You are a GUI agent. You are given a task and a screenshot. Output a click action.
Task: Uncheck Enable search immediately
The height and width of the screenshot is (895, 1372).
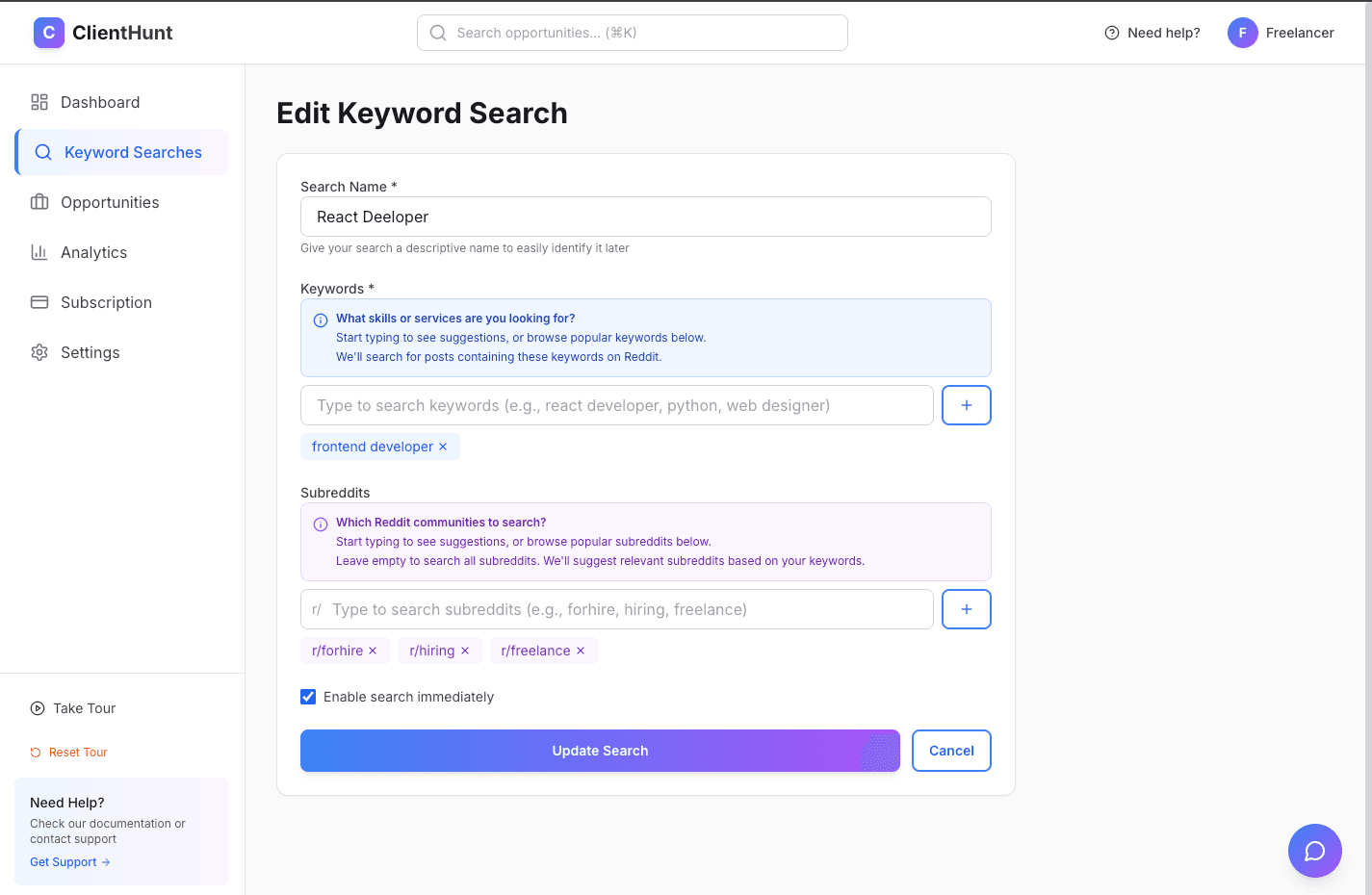[x=308, y=696]
